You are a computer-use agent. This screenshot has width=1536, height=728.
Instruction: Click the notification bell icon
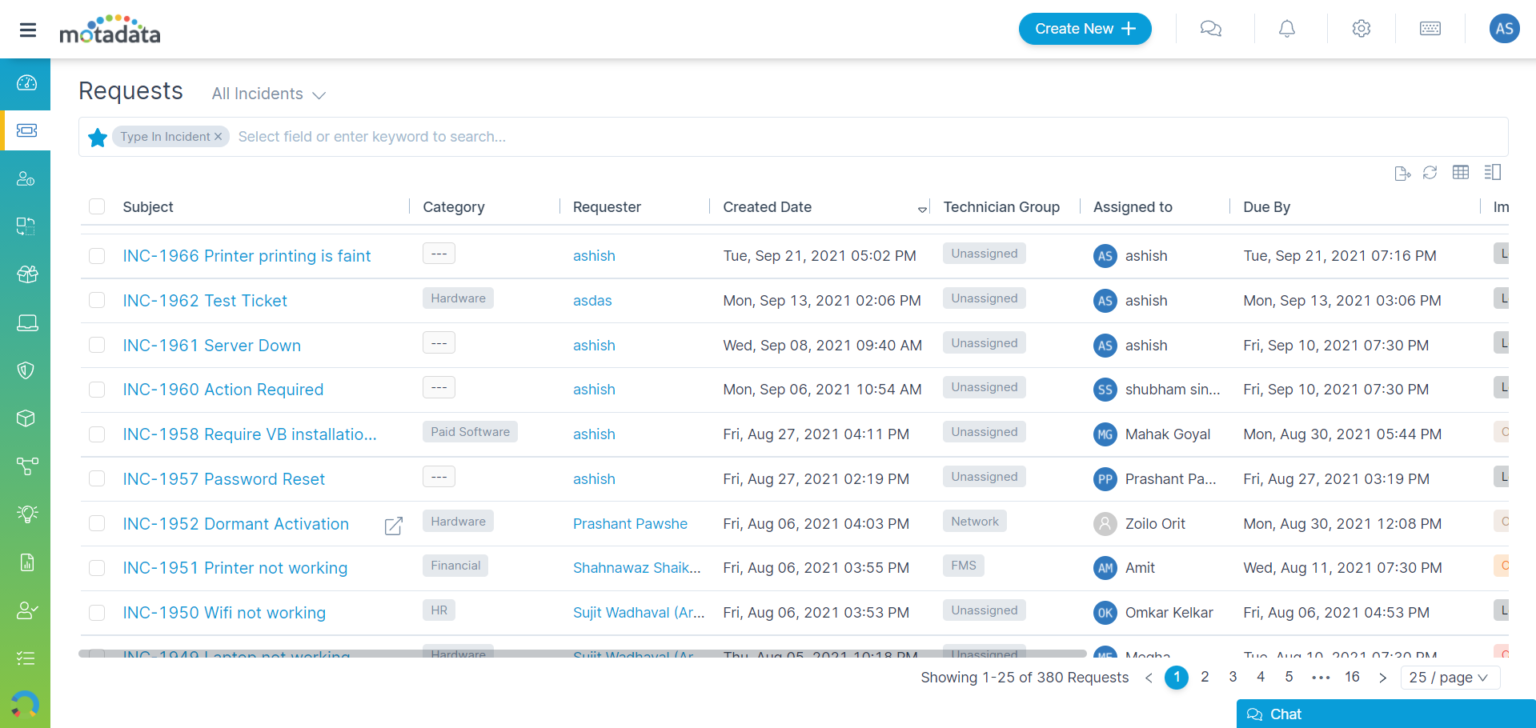click(1287, 29)
